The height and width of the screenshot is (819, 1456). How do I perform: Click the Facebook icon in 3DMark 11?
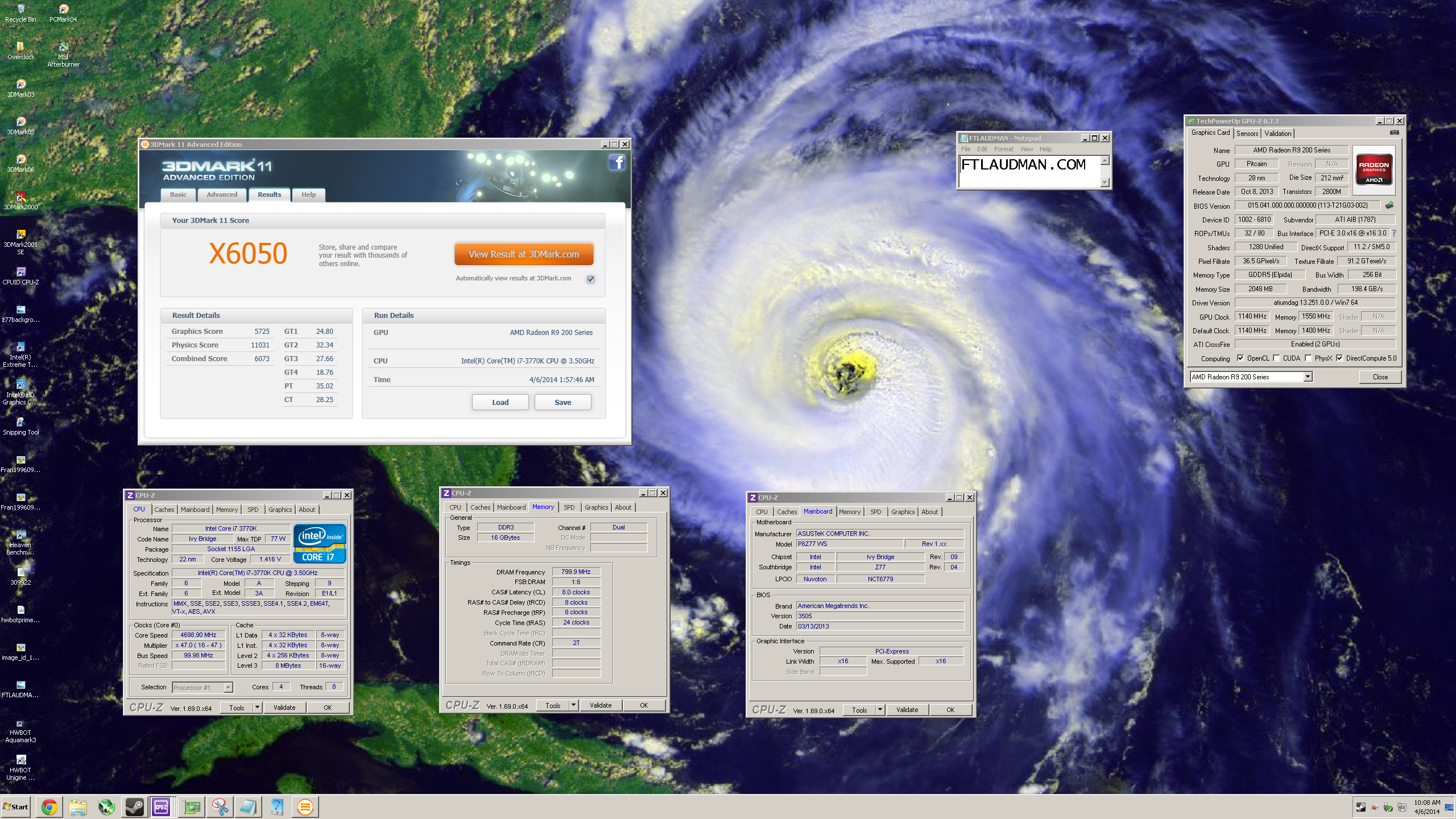(617, 163)
